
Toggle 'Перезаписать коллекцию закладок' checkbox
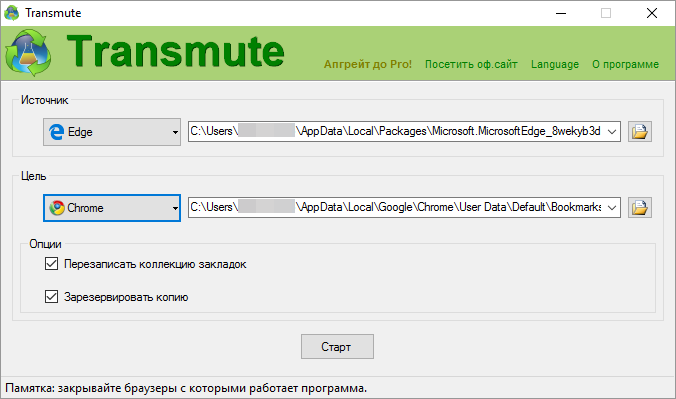(x=51, y=264)
